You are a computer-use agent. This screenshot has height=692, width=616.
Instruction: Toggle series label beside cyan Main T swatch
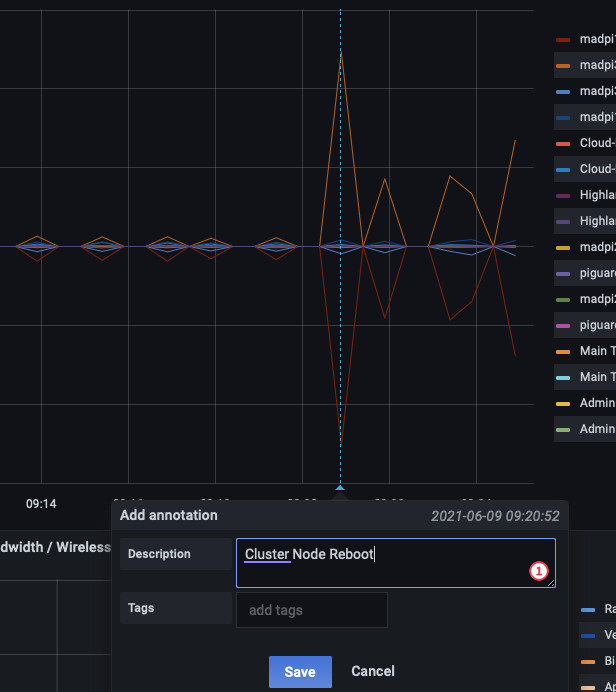(x=597, y=377)
